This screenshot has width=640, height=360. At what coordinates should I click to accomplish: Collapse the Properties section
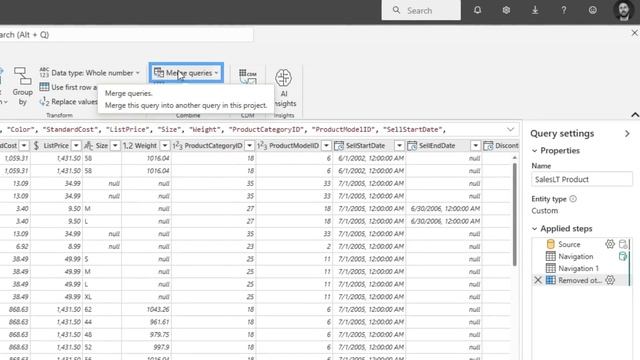(x=534, y=151)
